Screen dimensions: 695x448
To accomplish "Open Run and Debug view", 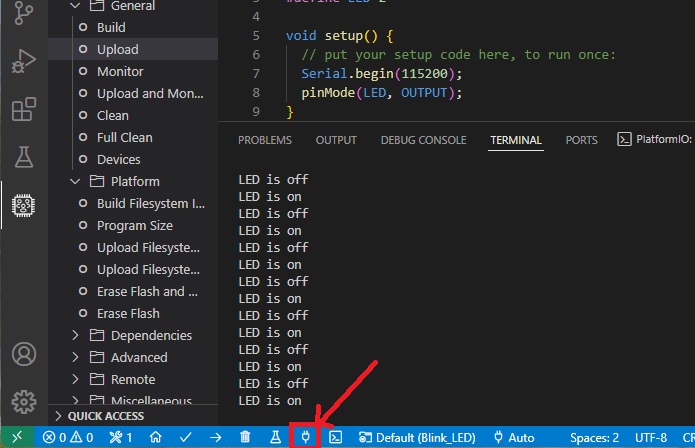I will [x=22, y=61].
